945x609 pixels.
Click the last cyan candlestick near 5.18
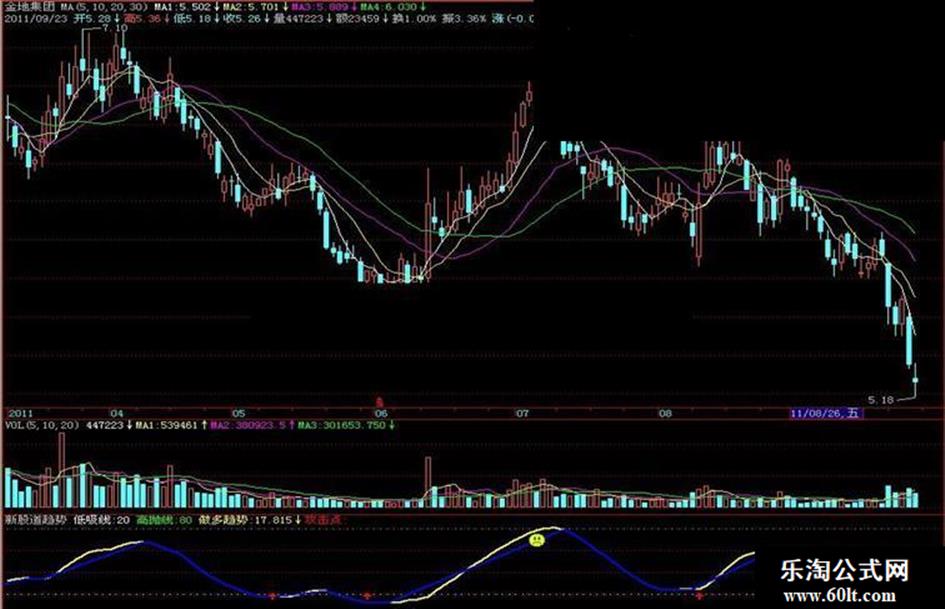[915, 380]
